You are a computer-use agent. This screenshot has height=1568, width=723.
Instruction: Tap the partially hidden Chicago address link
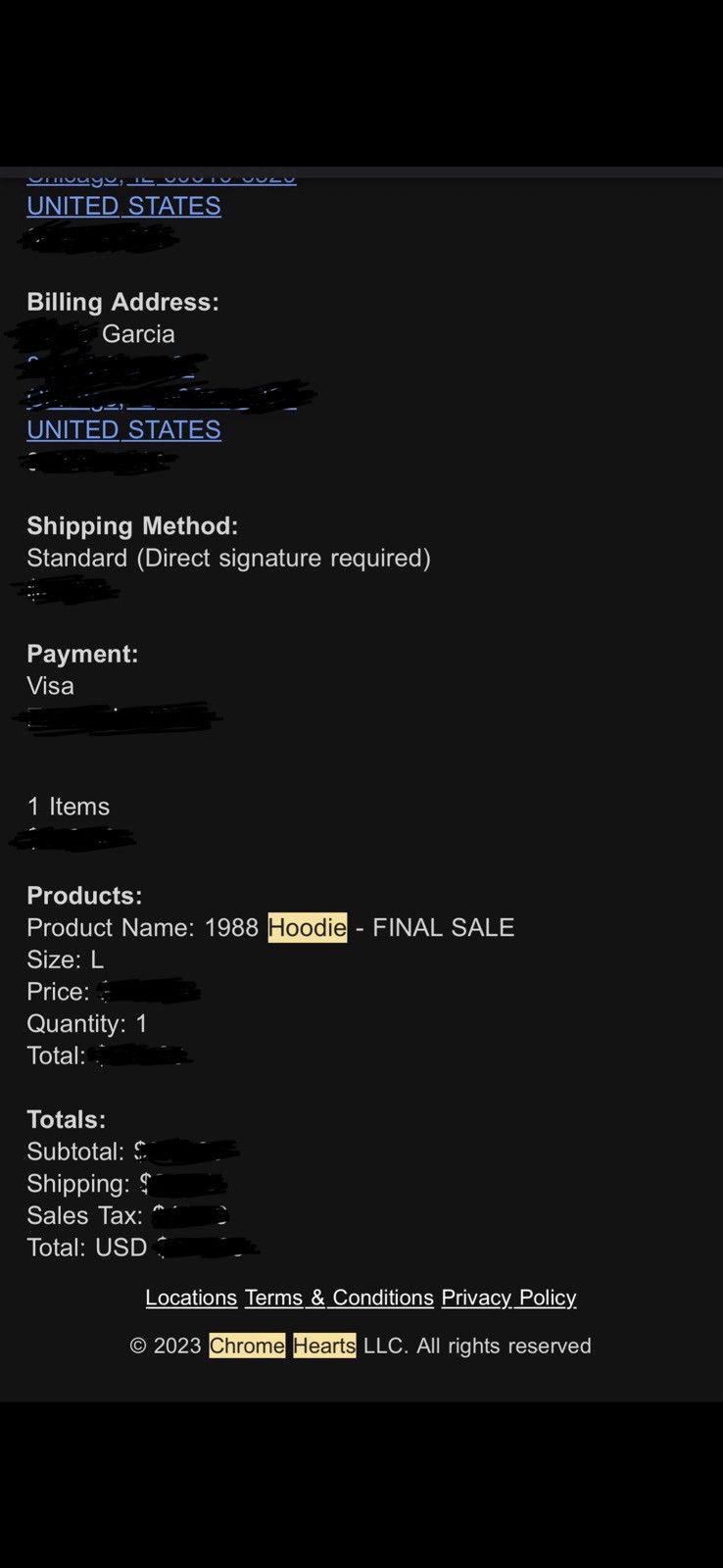pos(162,177)
